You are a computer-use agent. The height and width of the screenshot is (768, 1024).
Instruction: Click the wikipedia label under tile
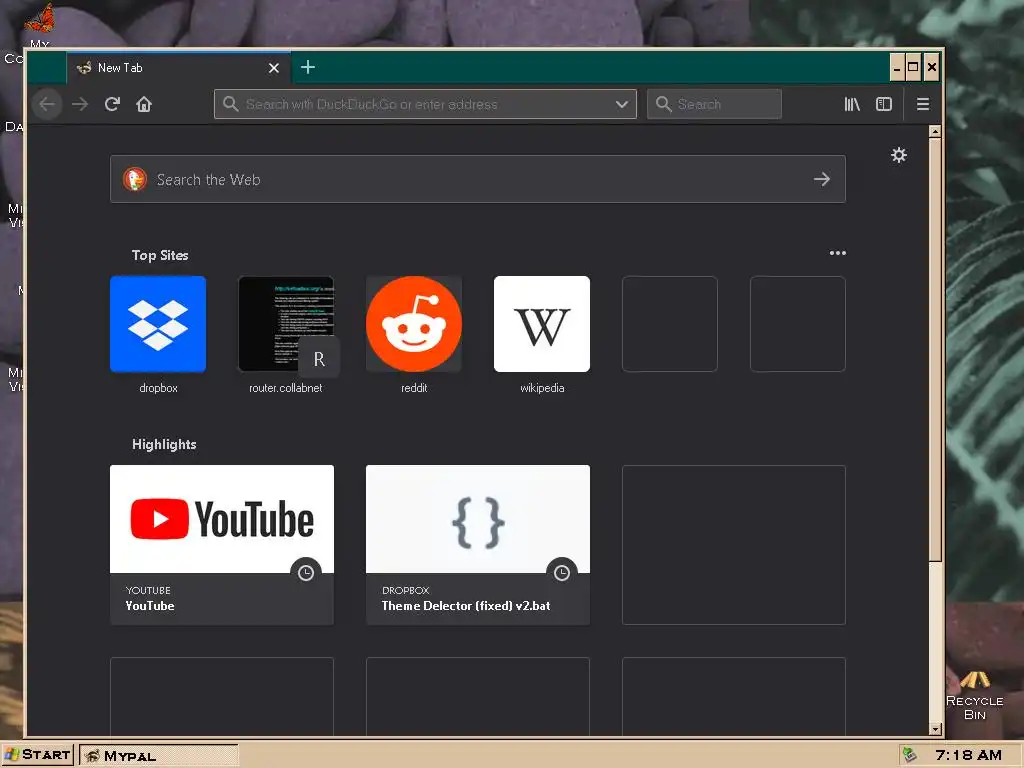coord(542,388)
